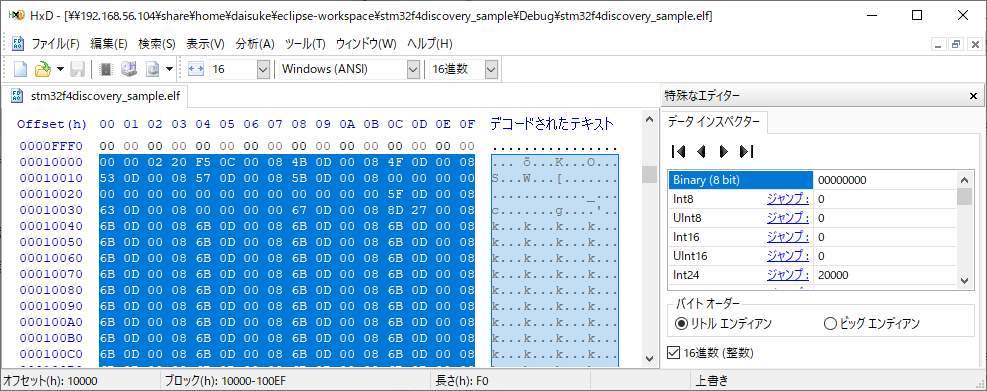This screenshot has width=987, height=391.
Task: Click the MDI child close button
Action: [975, 44]
